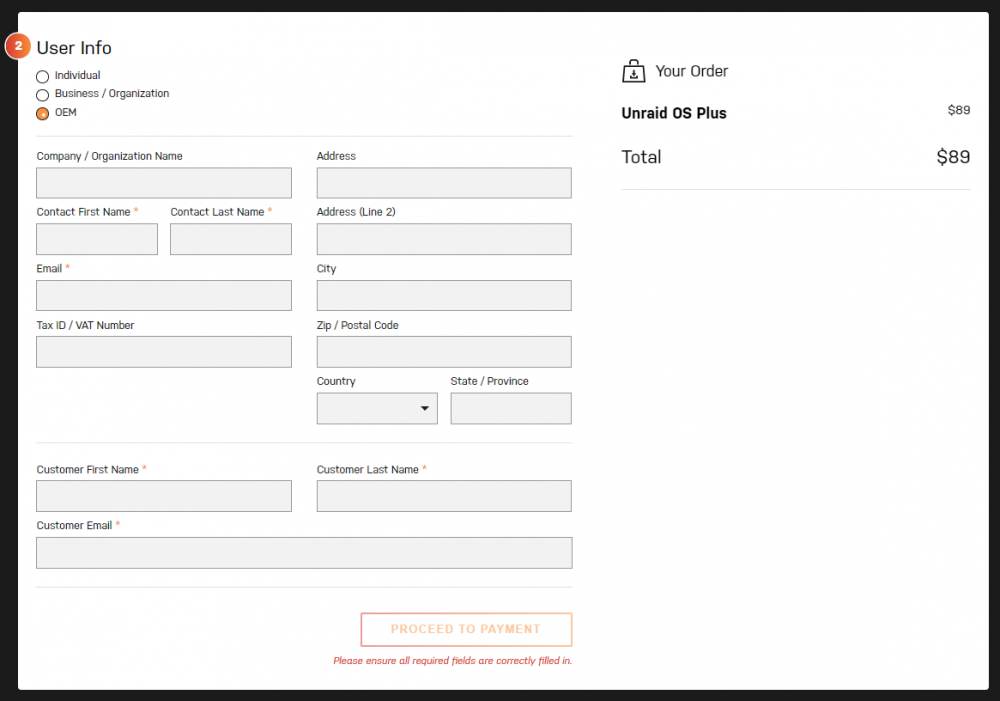Screen dimensions: 1000x701
Task: Click the Tax ID / VAT Number field
Action: click(x=164, y=352)
